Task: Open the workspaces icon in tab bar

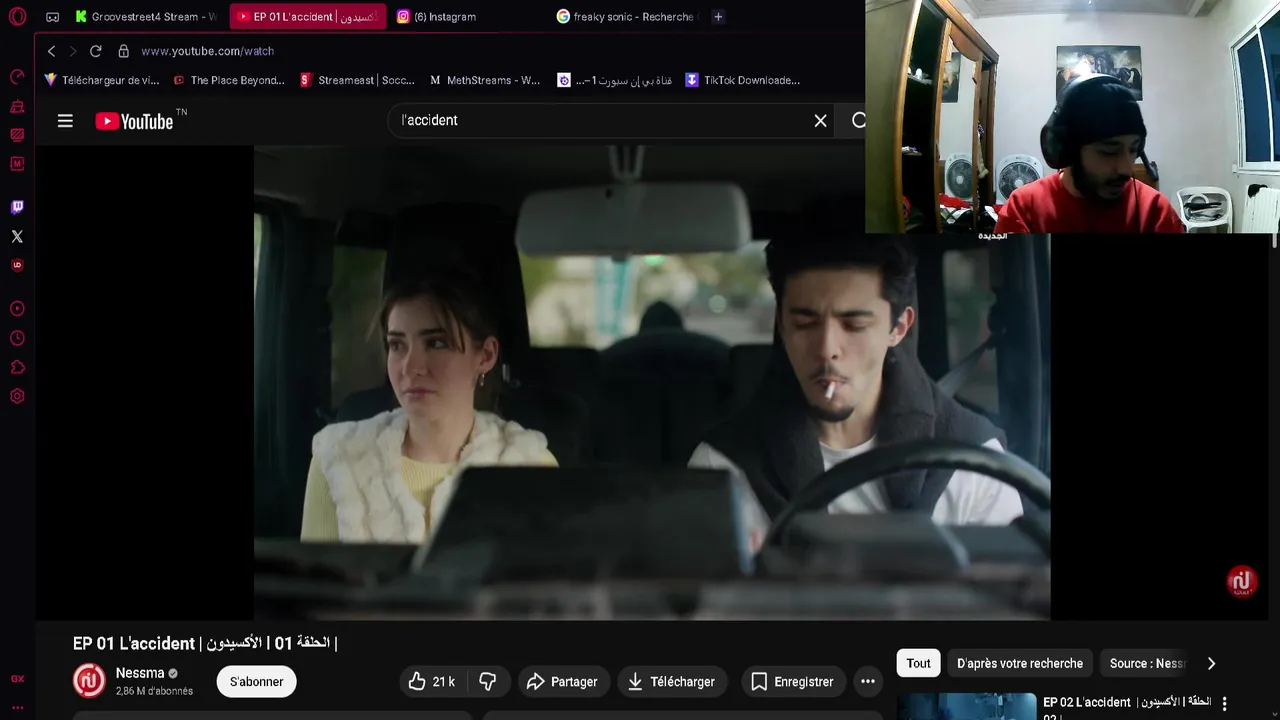Action: [x=53, y=17]
